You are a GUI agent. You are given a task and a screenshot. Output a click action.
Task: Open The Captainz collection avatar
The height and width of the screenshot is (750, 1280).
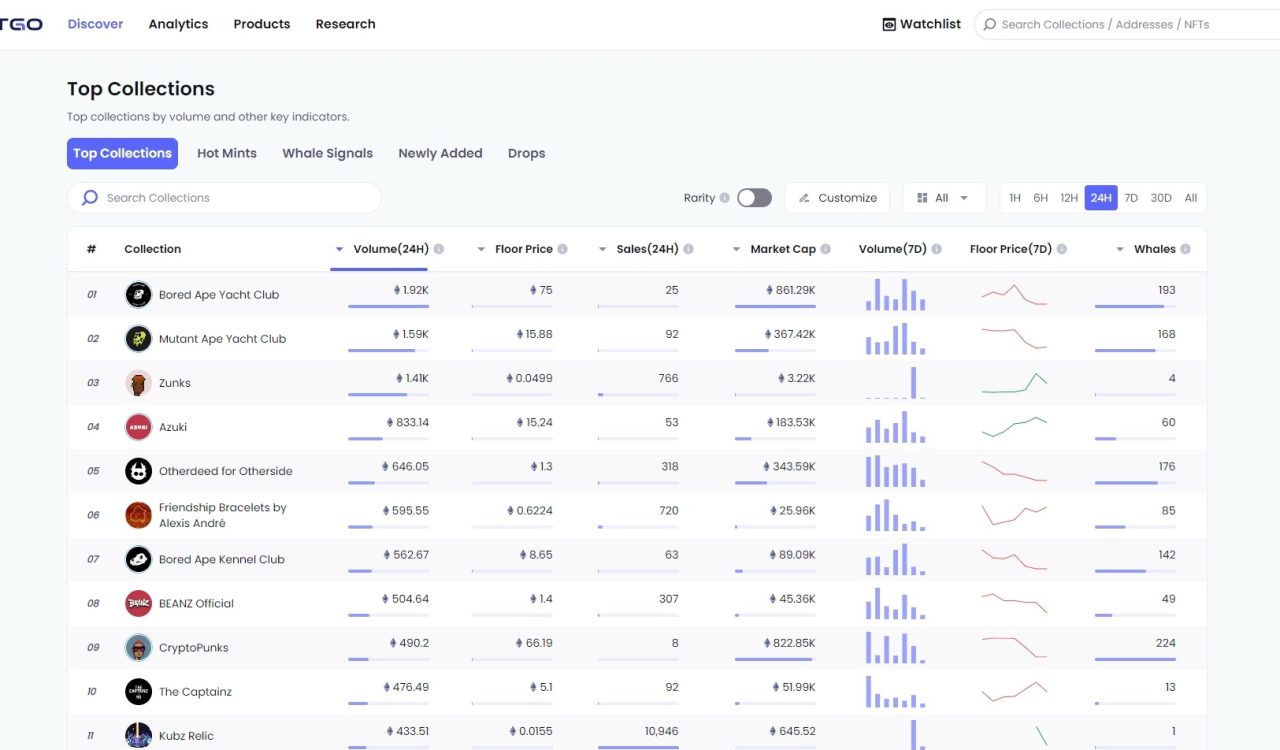(x=138, y=691)
